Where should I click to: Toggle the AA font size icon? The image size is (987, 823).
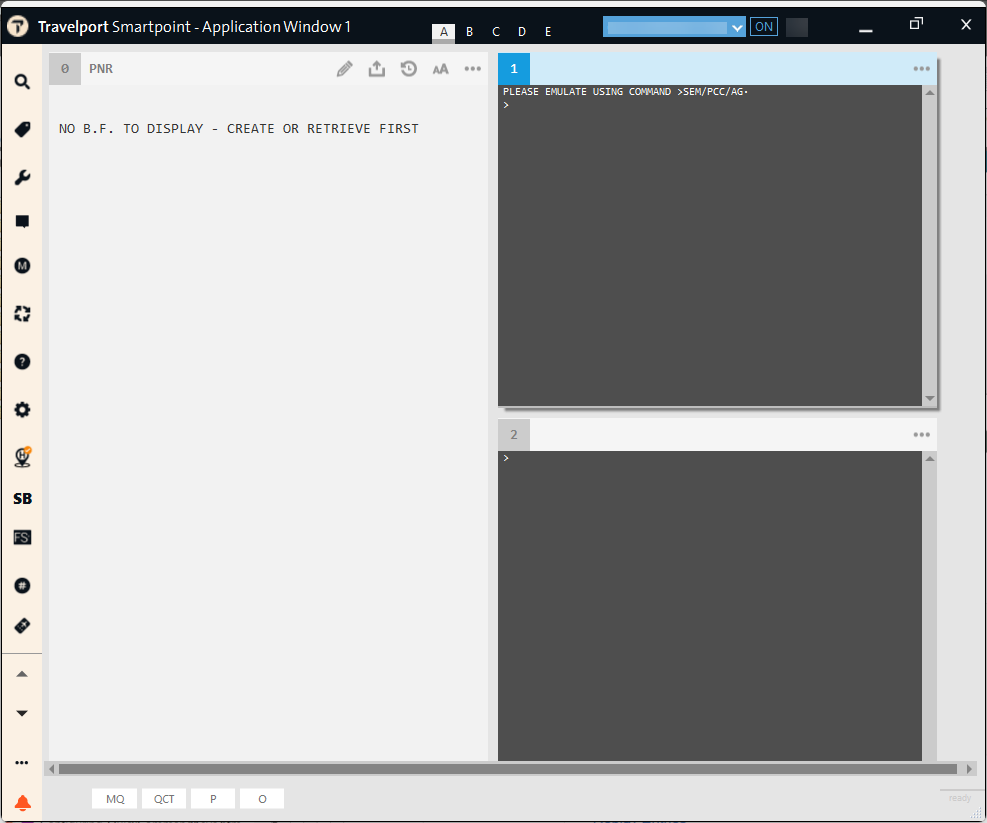click(x=441, y=69)
